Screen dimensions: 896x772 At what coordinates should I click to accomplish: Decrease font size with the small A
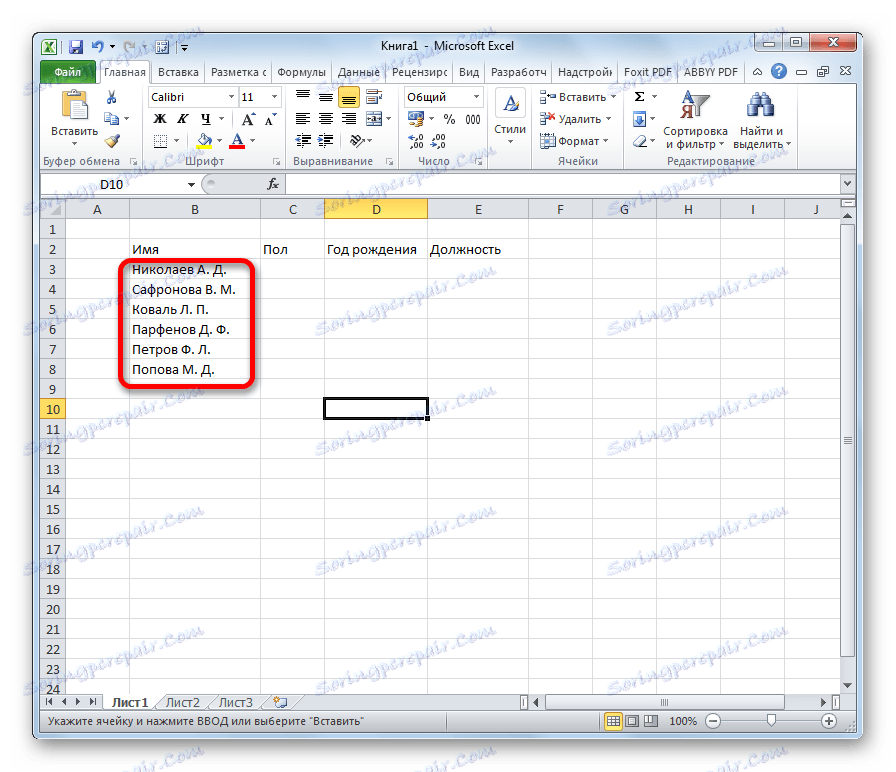270,119
